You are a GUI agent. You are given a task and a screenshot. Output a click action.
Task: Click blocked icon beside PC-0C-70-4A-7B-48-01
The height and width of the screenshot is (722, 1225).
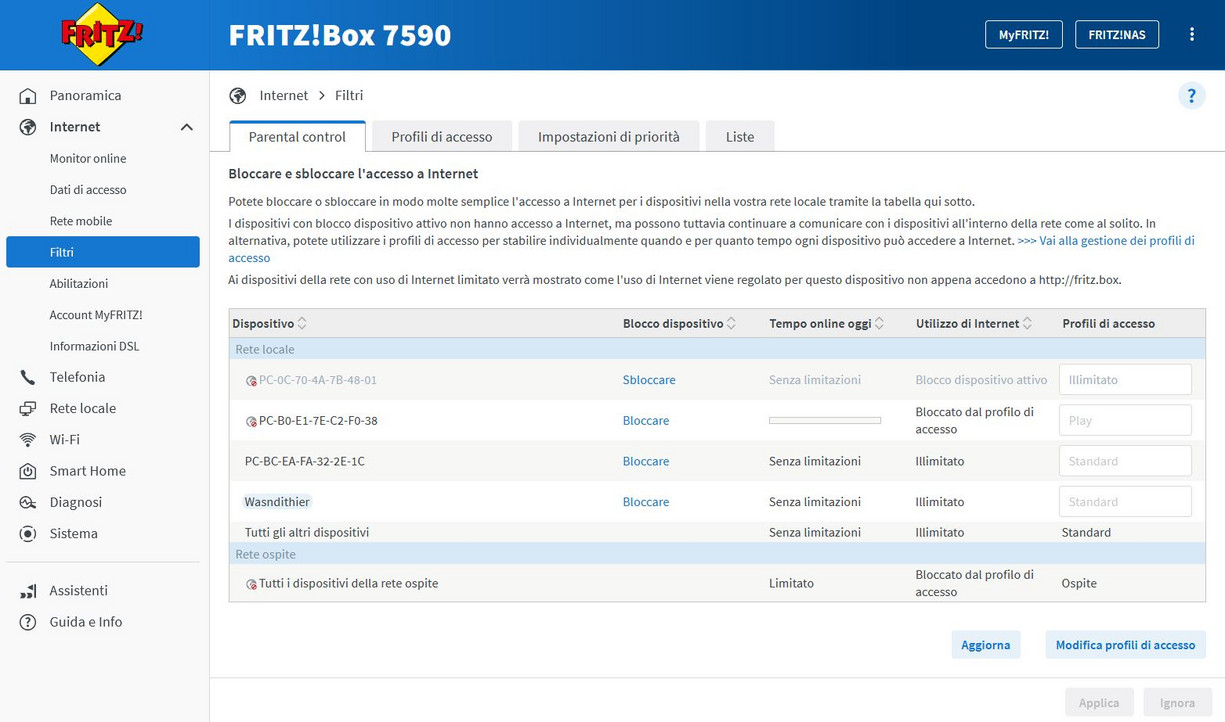(x=251, y=381)
